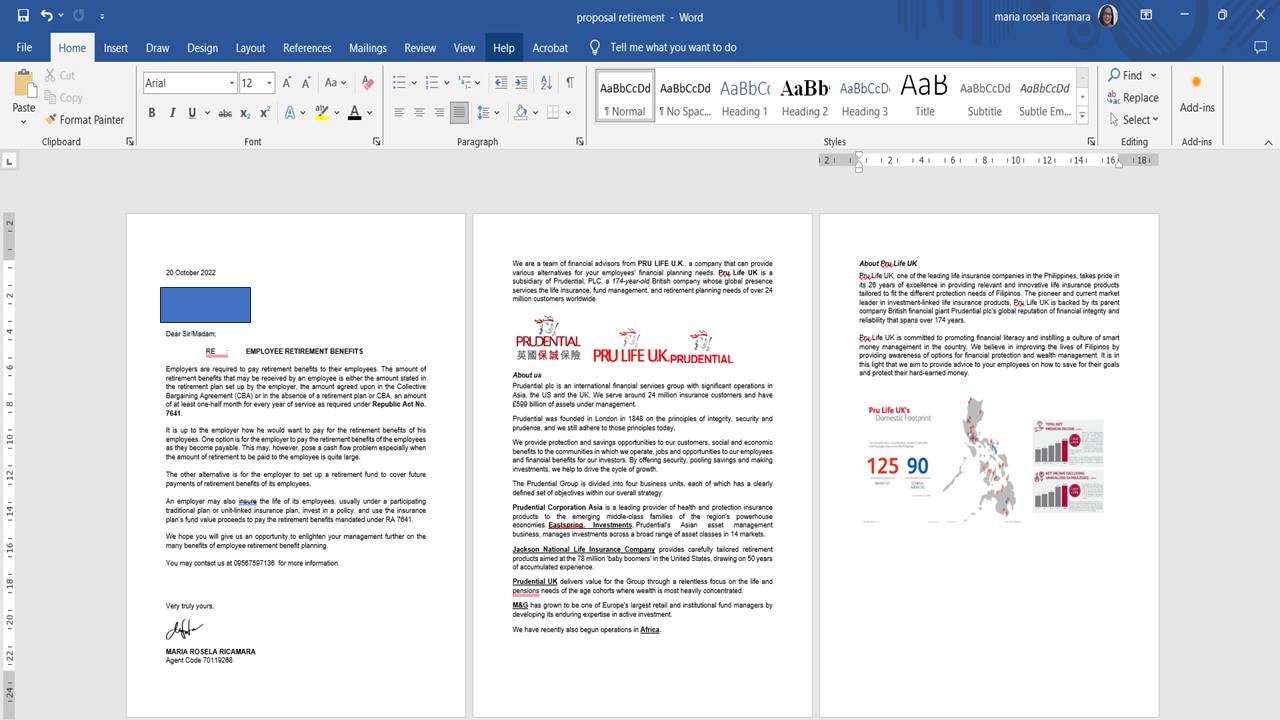Image resolution: width=1280 pixels, height=720 pixels.
Task: Decrease font size with Shrink Font
Action: point(308,83)
